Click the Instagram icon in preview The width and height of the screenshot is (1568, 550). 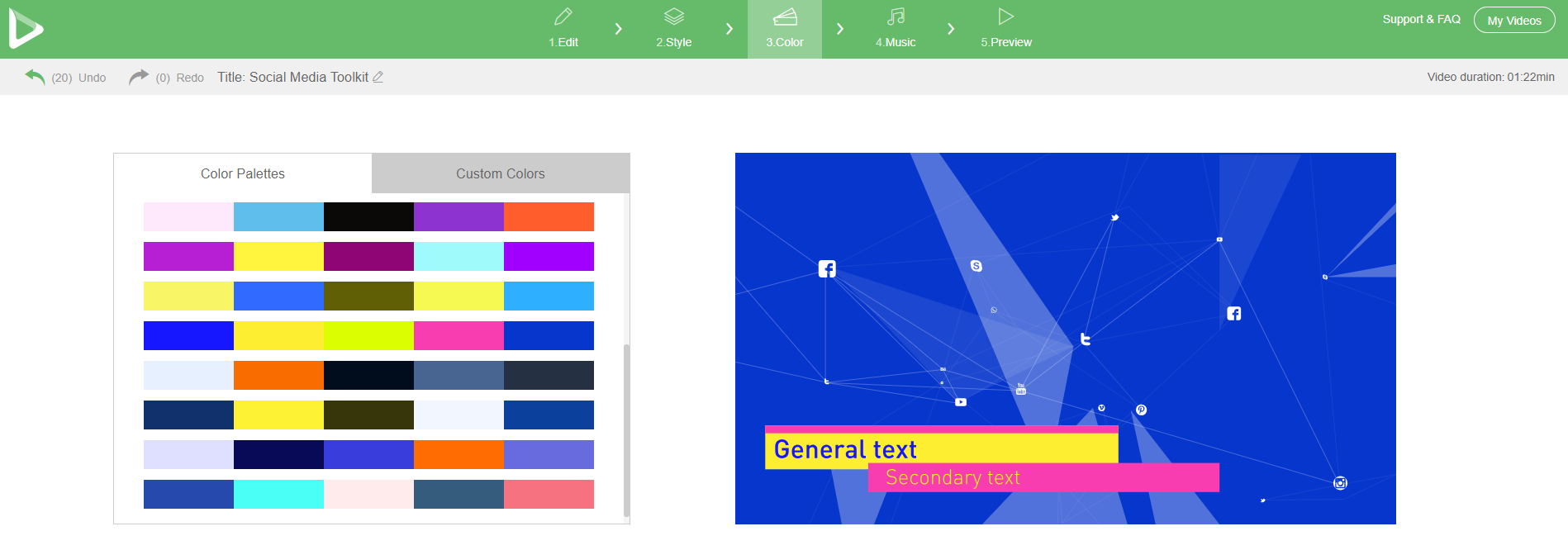[1340, 483]
